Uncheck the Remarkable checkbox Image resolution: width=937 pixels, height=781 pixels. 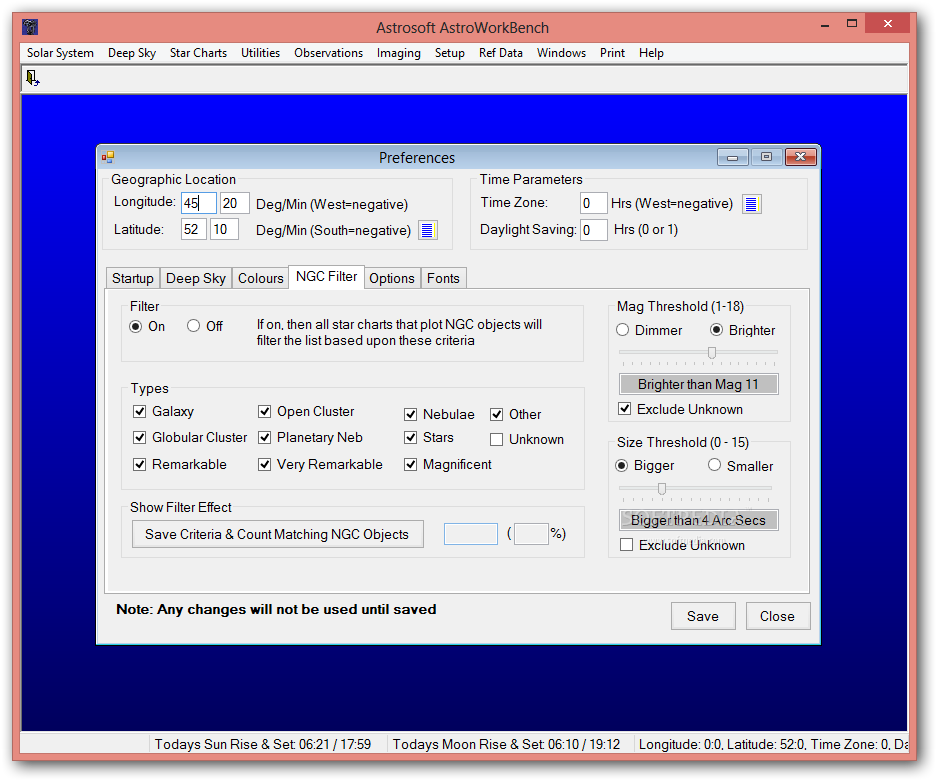point(139,464)
